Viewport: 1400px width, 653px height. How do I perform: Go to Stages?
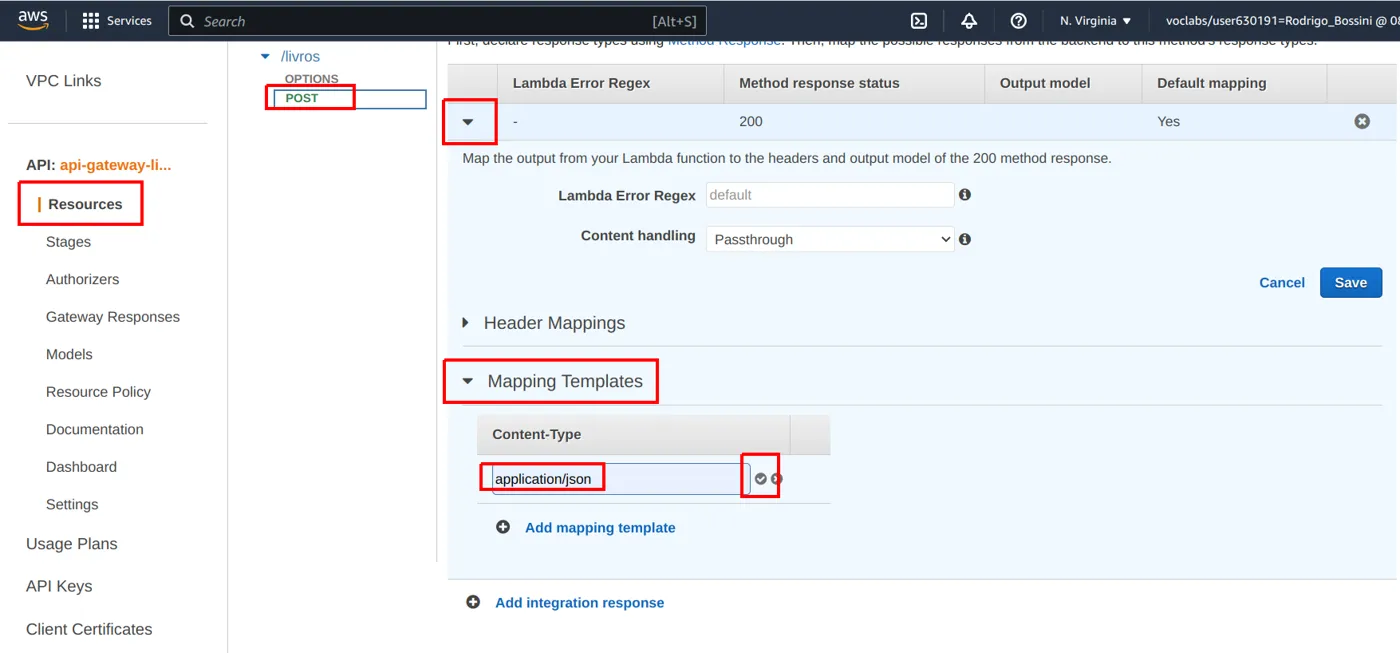(x=68, y=242)
